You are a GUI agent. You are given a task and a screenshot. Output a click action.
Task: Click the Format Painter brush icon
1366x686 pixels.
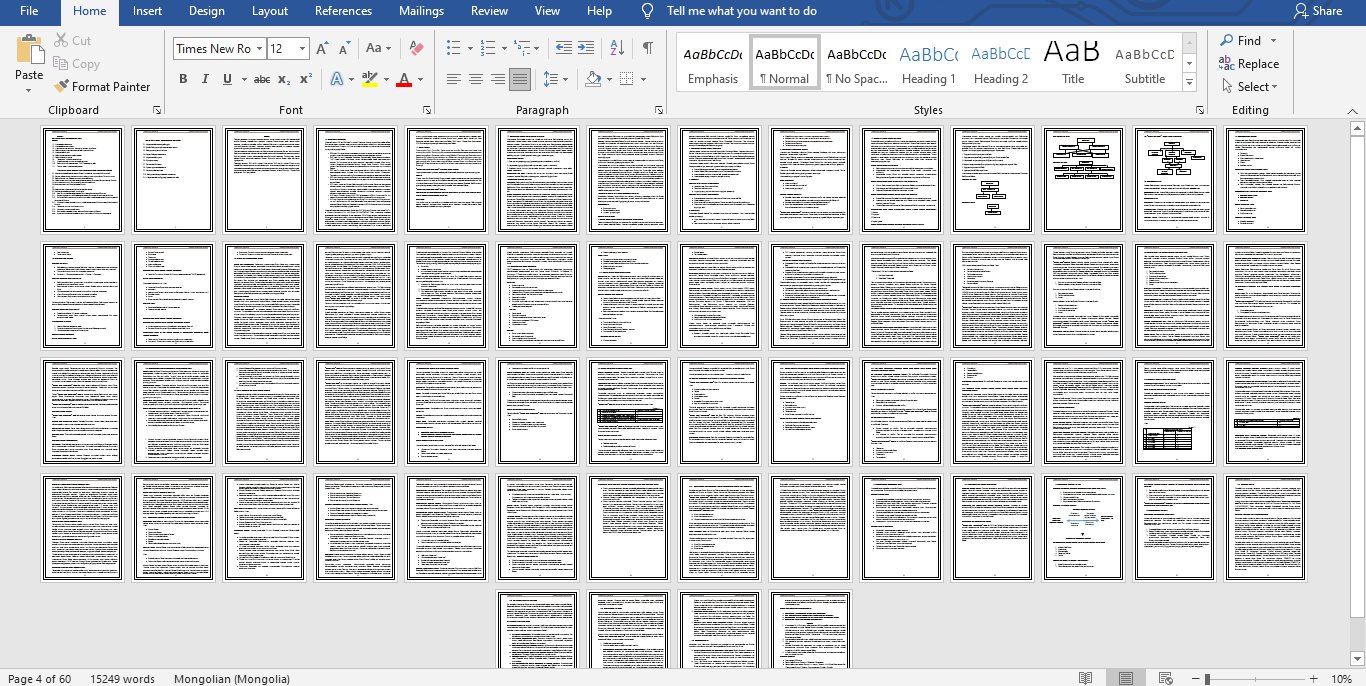[62, 87]
